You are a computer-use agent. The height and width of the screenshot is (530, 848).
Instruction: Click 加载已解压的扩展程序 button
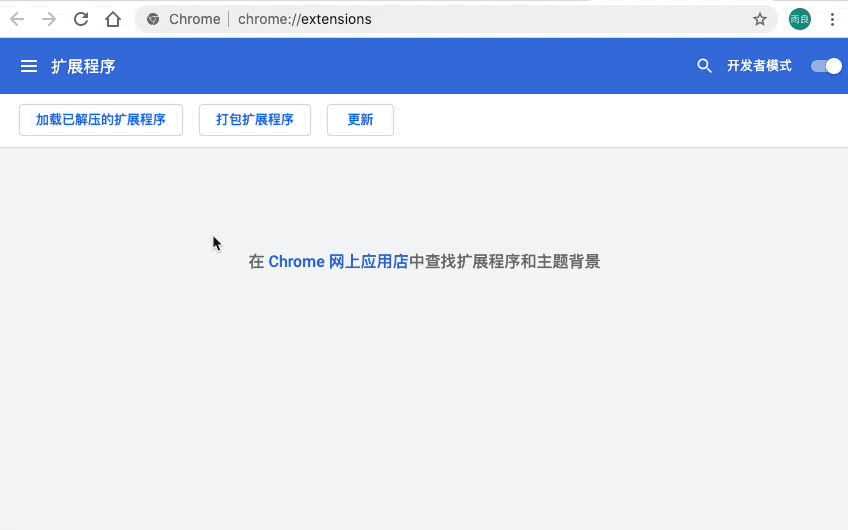(101, 120)
